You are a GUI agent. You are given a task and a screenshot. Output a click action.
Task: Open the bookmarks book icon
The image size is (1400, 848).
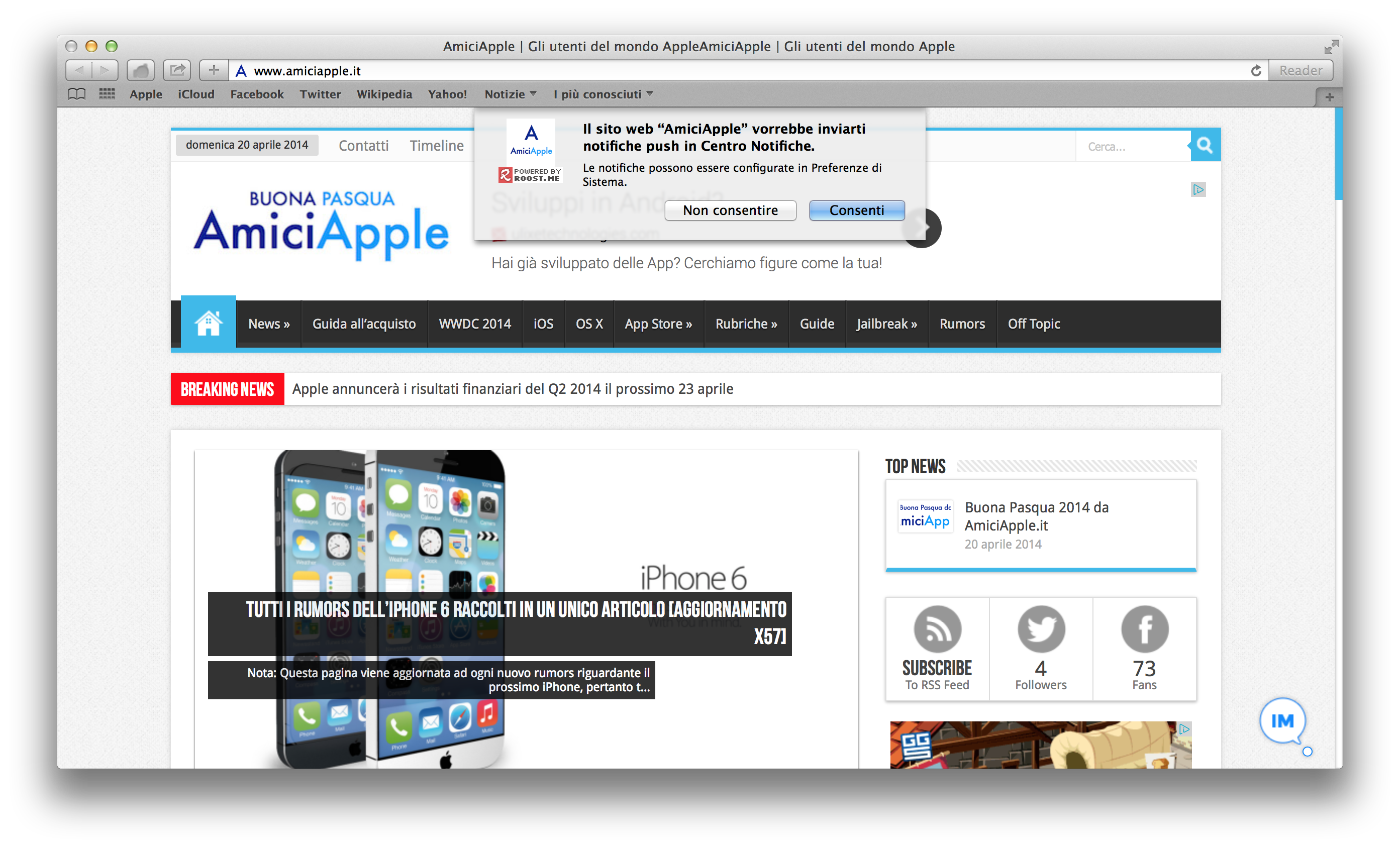click(x=77, y=94)
